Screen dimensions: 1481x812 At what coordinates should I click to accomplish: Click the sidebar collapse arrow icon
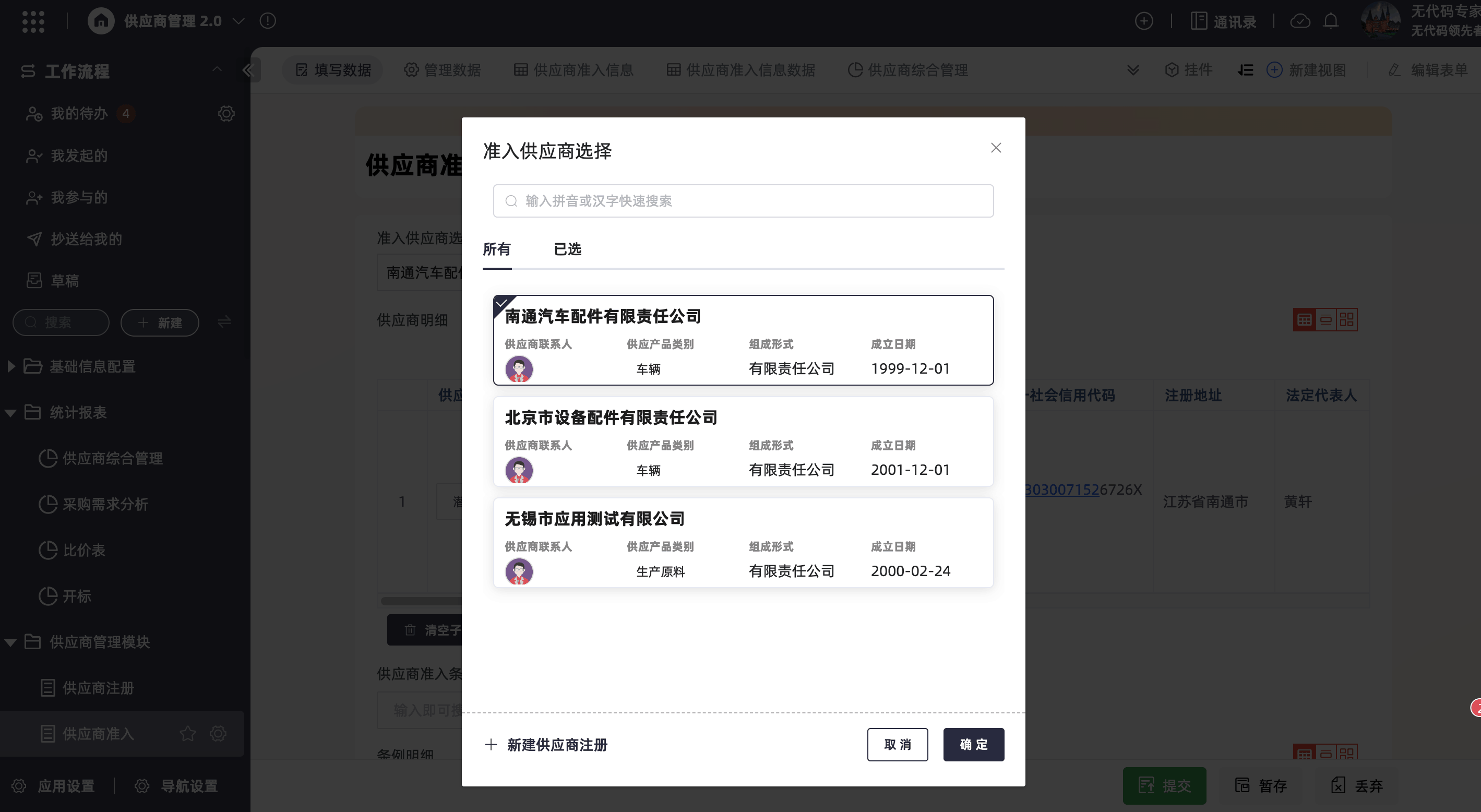248,70
